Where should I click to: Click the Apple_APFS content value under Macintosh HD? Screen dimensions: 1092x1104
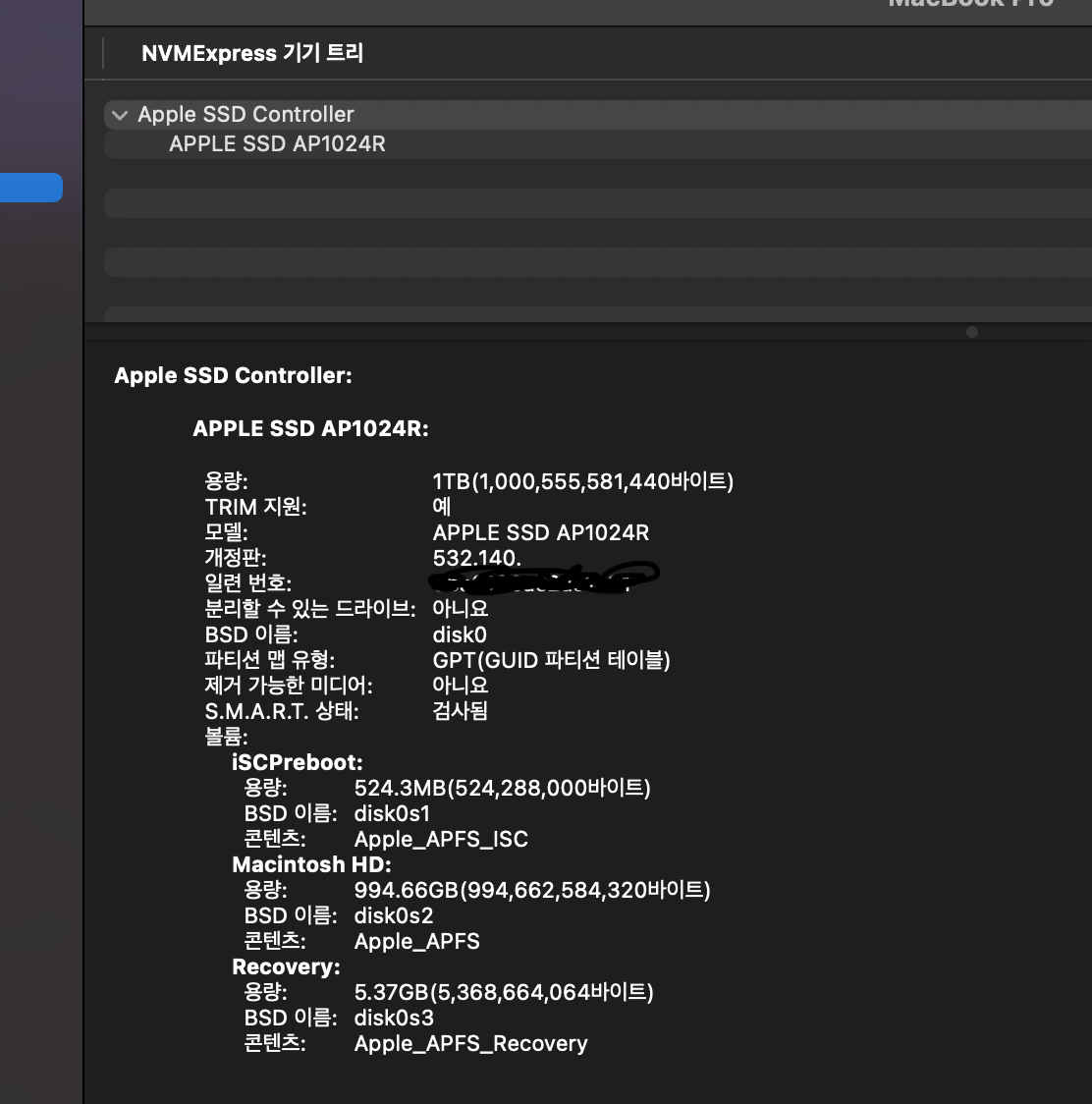click(416, 941)
